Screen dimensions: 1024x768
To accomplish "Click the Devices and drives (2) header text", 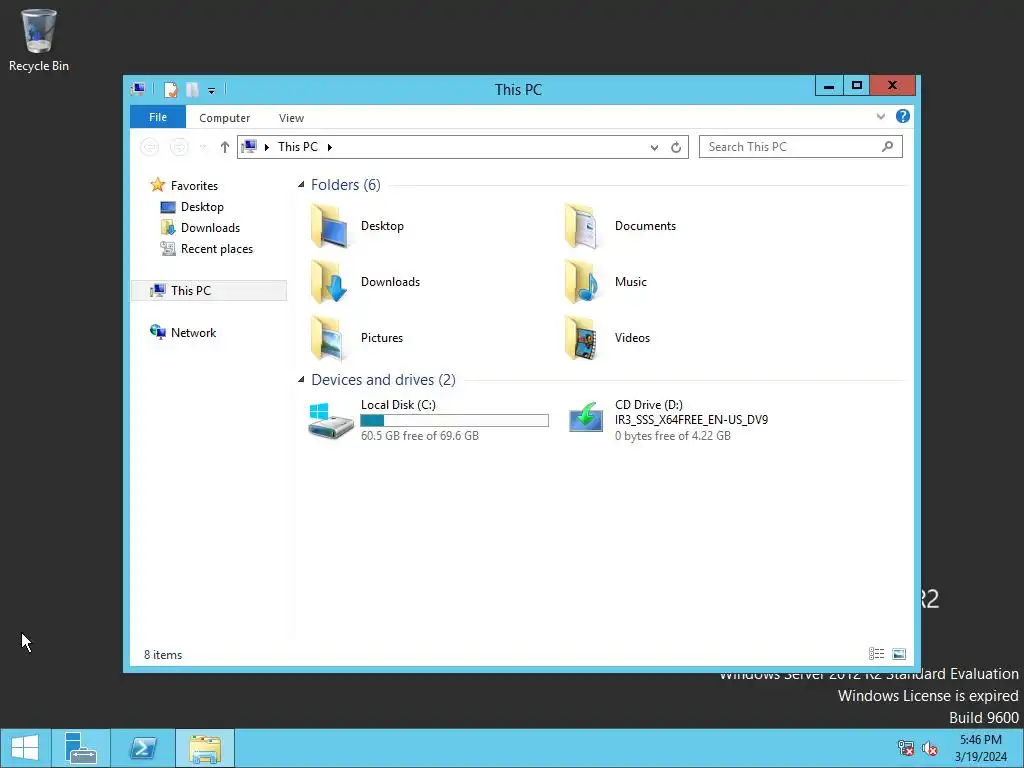I will [x=383, y=380].
